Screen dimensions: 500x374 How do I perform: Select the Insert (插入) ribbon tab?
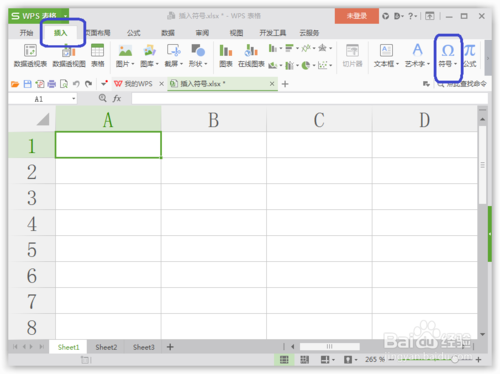point(61,33)
